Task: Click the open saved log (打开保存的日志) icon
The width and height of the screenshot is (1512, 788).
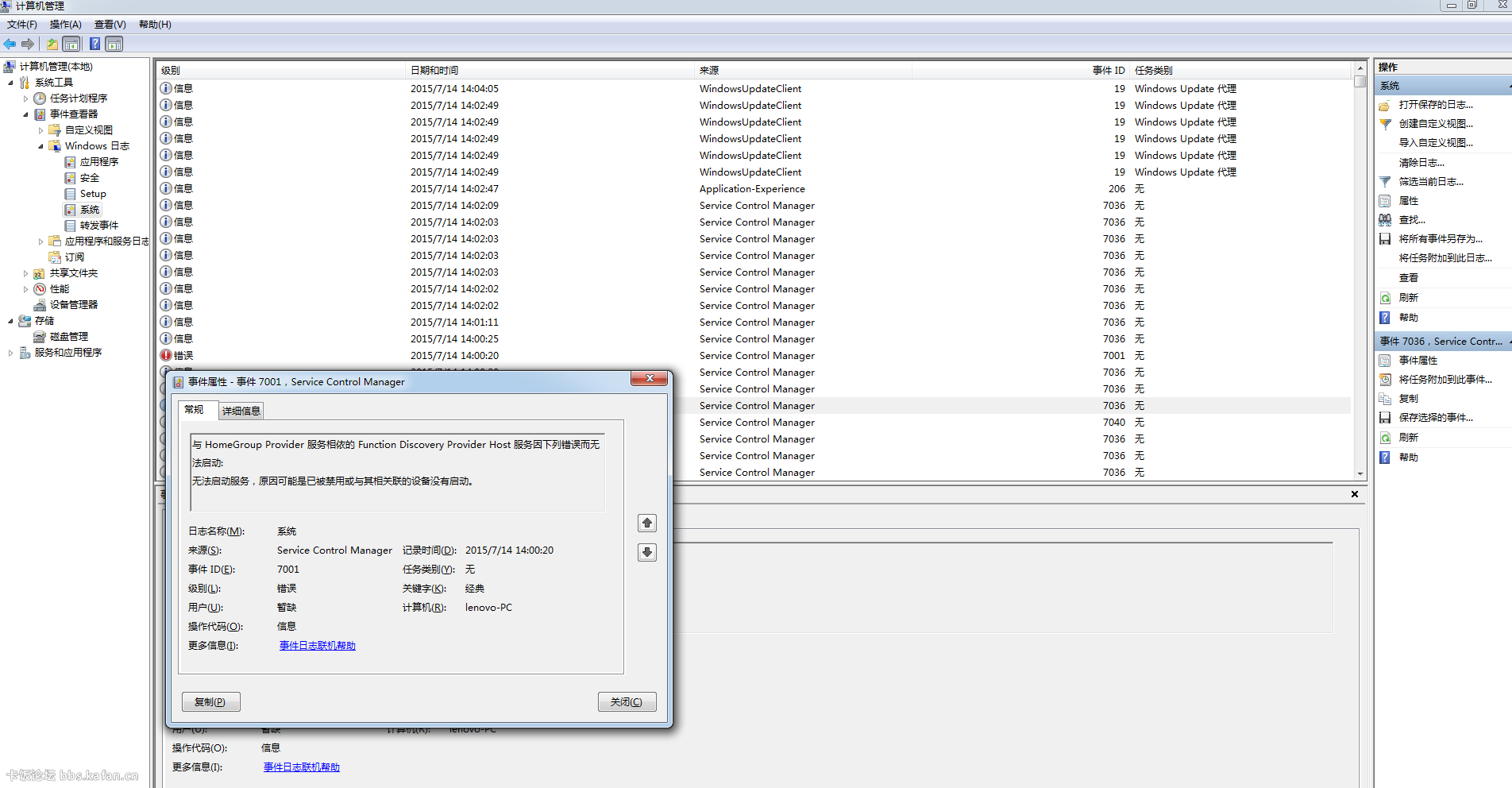Action: 1385,105
